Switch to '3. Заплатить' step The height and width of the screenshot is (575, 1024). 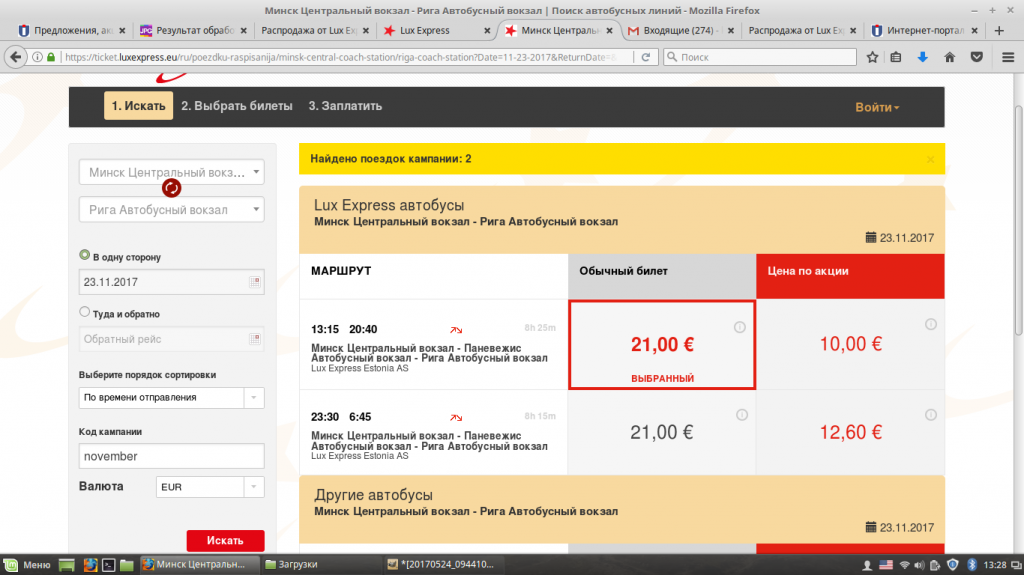pyautogui.click(x=345, y=106)
